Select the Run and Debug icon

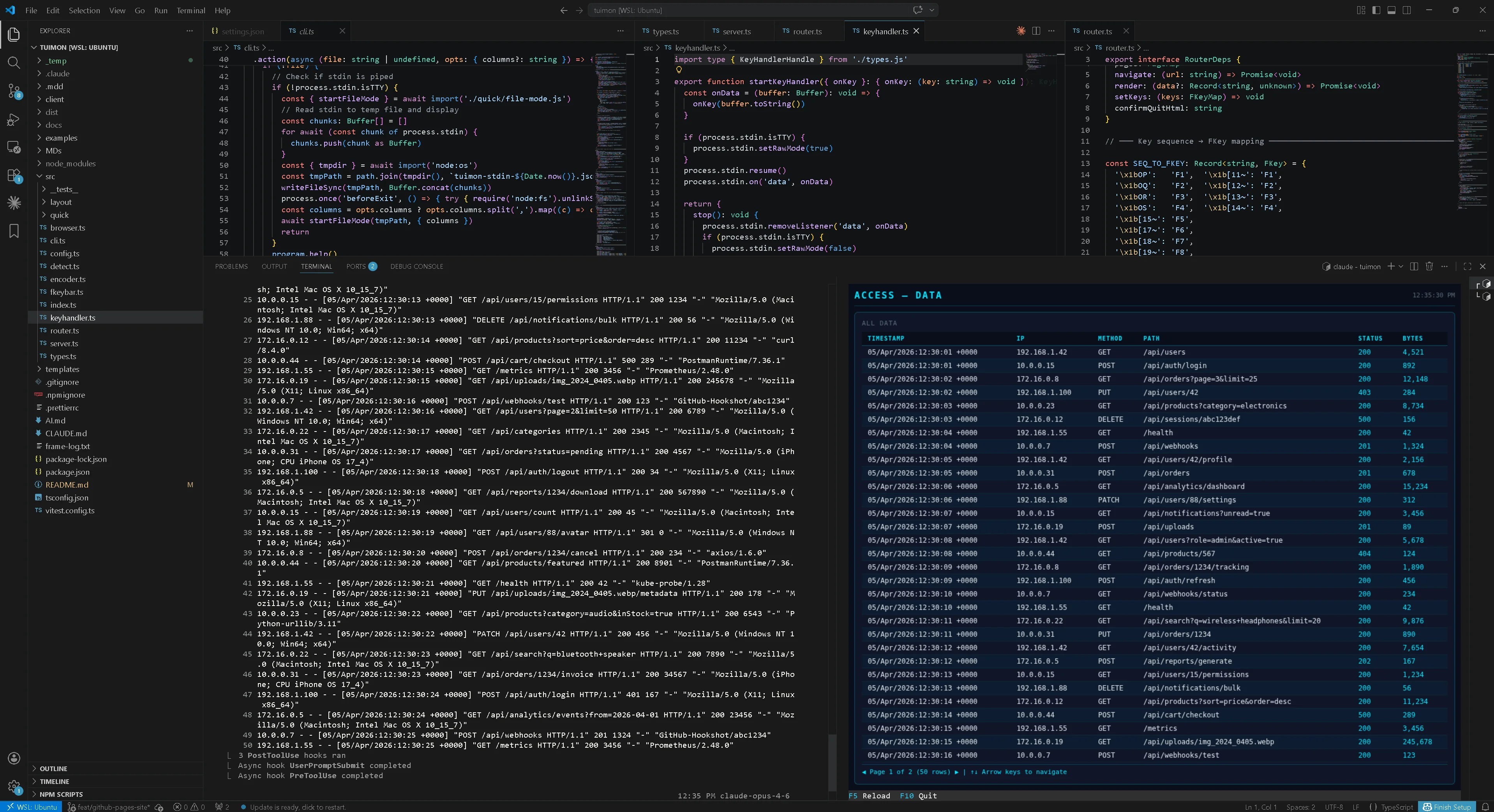(14, 120)
